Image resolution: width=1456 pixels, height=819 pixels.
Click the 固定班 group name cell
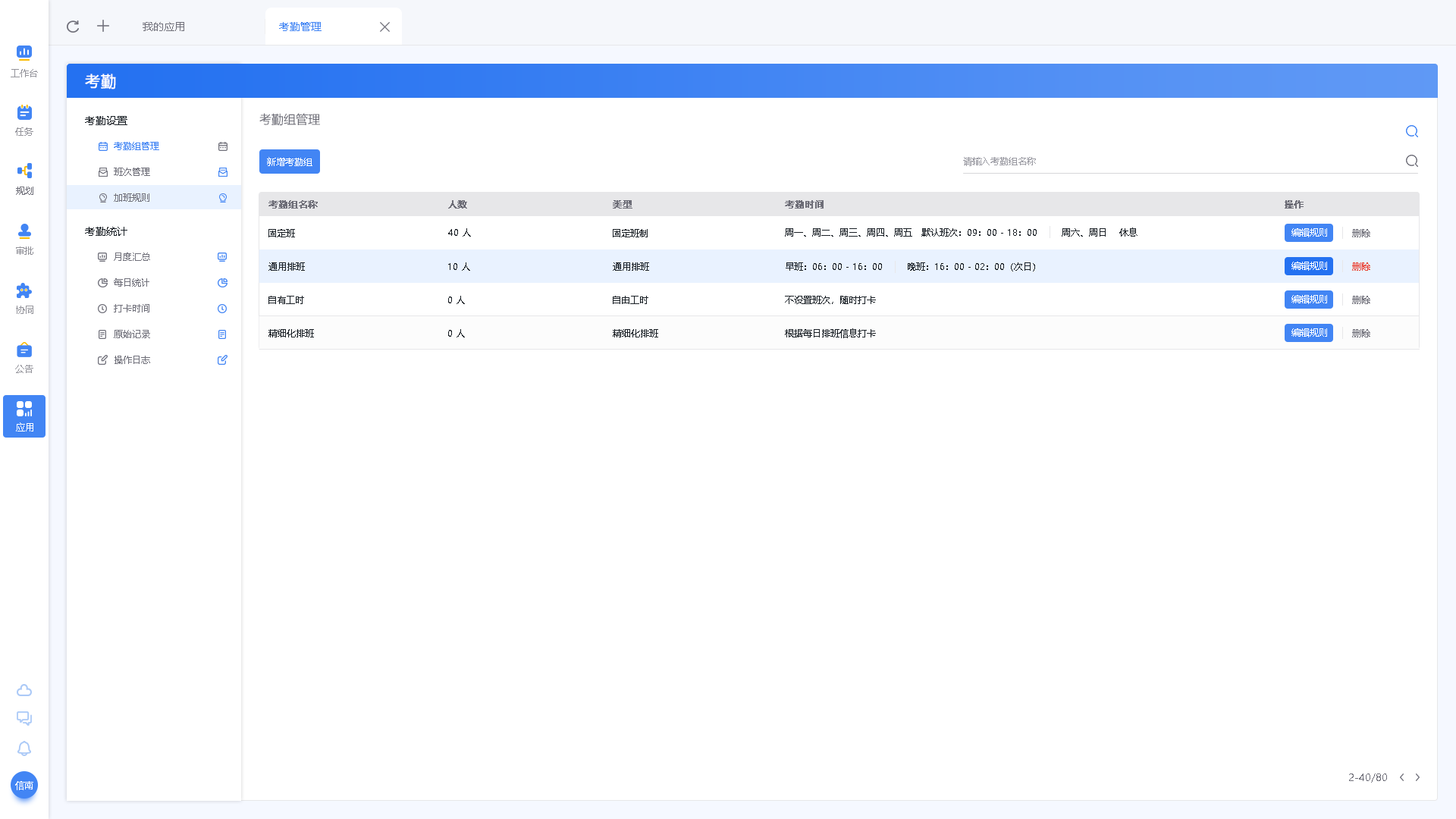pos(281,233)
